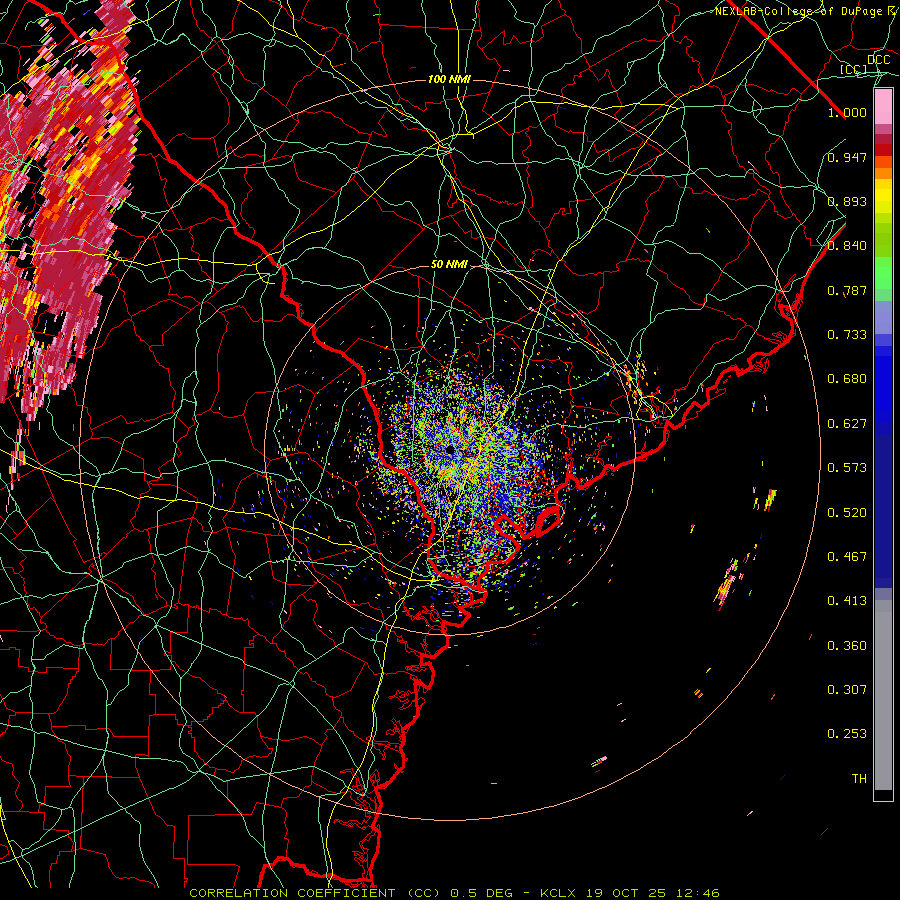The height and width of the screenshot is (900, 900).
Task: Click the 1.000 legend value
Action: (847, 112)
